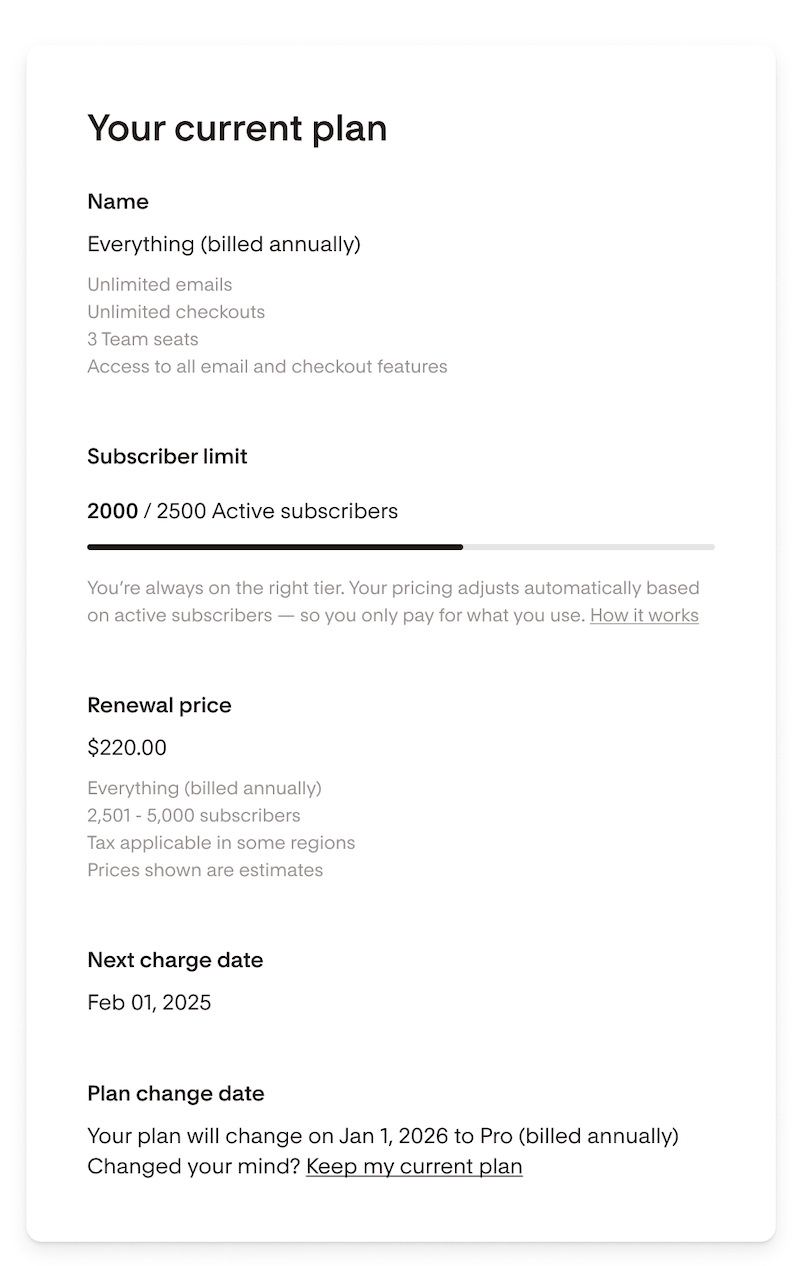
Task: Click the "Renewal price" heading
Action: (x=159, y=706)
